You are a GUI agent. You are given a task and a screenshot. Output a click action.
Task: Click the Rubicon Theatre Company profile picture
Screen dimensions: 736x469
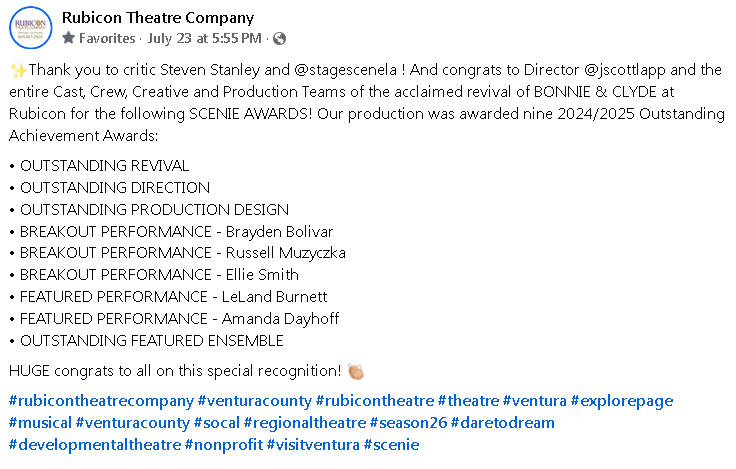(x=31, y=27)
